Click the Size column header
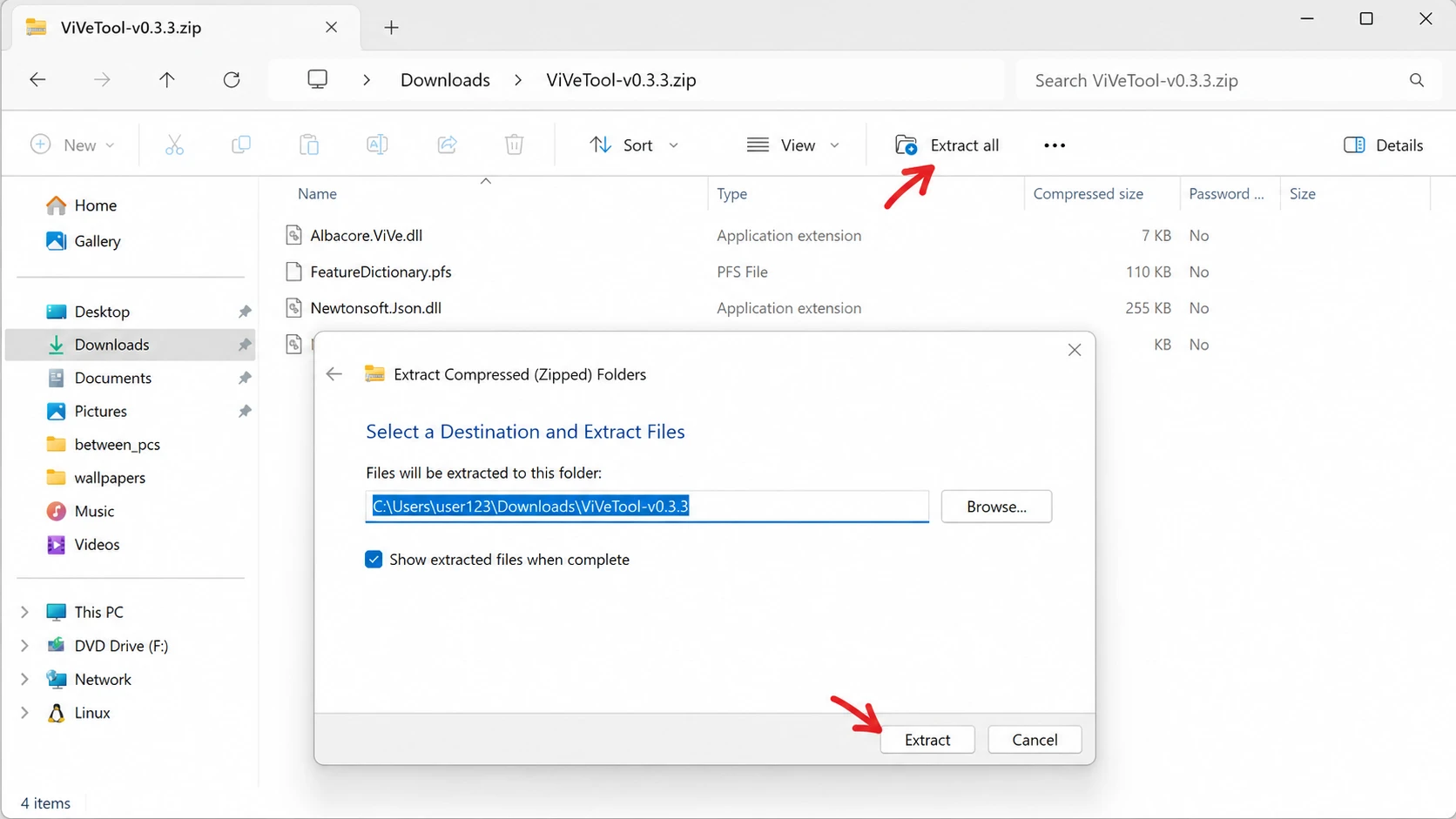Image resolution: width=1456 pixels, height=819 pixels. tap(1303, 194)
